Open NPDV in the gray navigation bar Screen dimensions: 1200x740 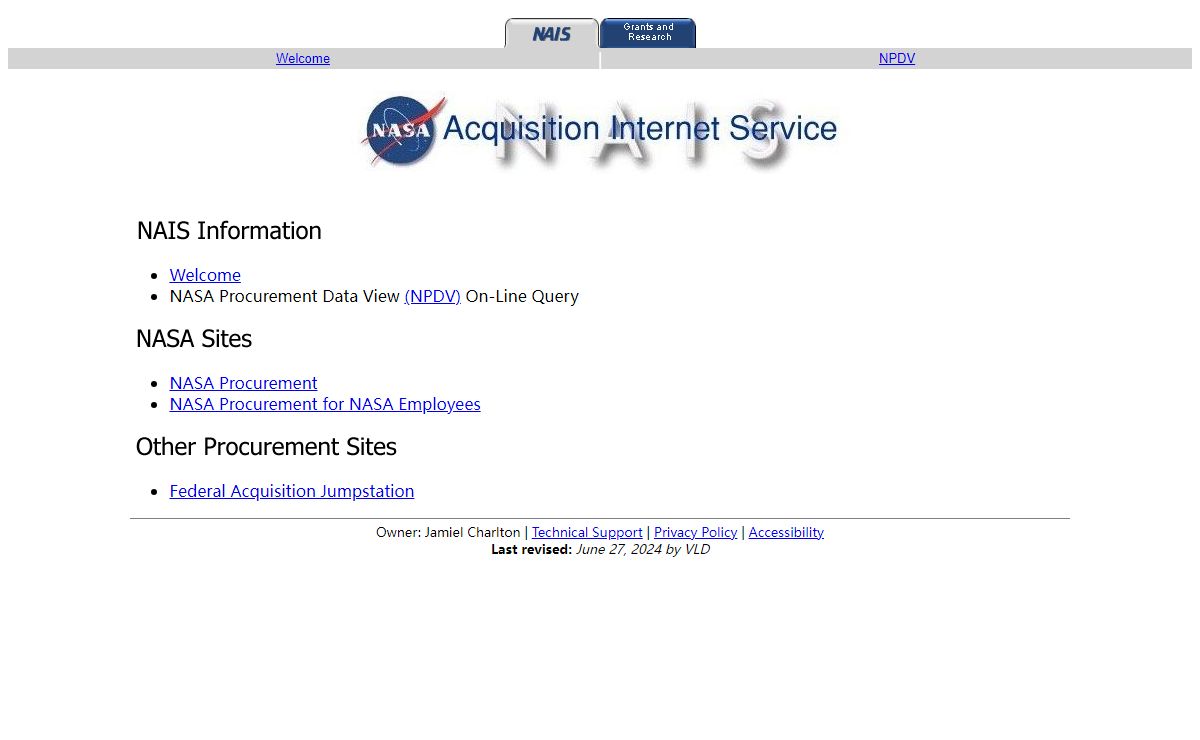[897, 59]
